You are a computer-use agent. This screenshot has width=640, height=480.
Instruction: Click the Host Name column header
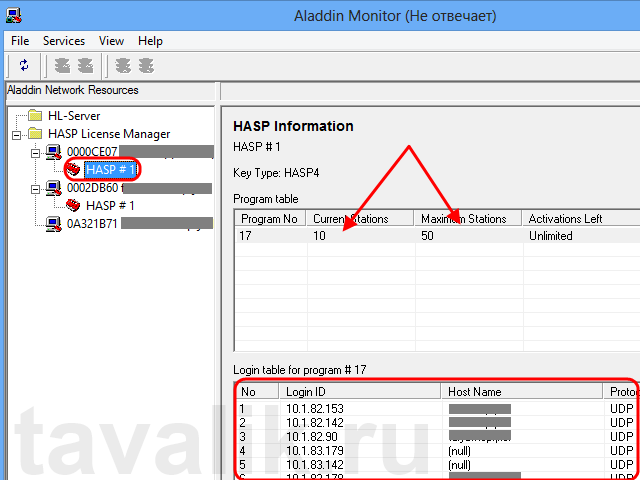tap(521, 391)
